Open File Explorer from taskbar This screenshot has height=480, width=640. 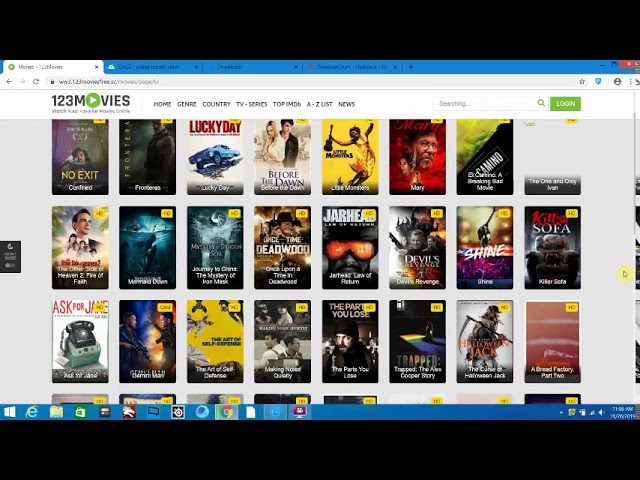(56, 412)
